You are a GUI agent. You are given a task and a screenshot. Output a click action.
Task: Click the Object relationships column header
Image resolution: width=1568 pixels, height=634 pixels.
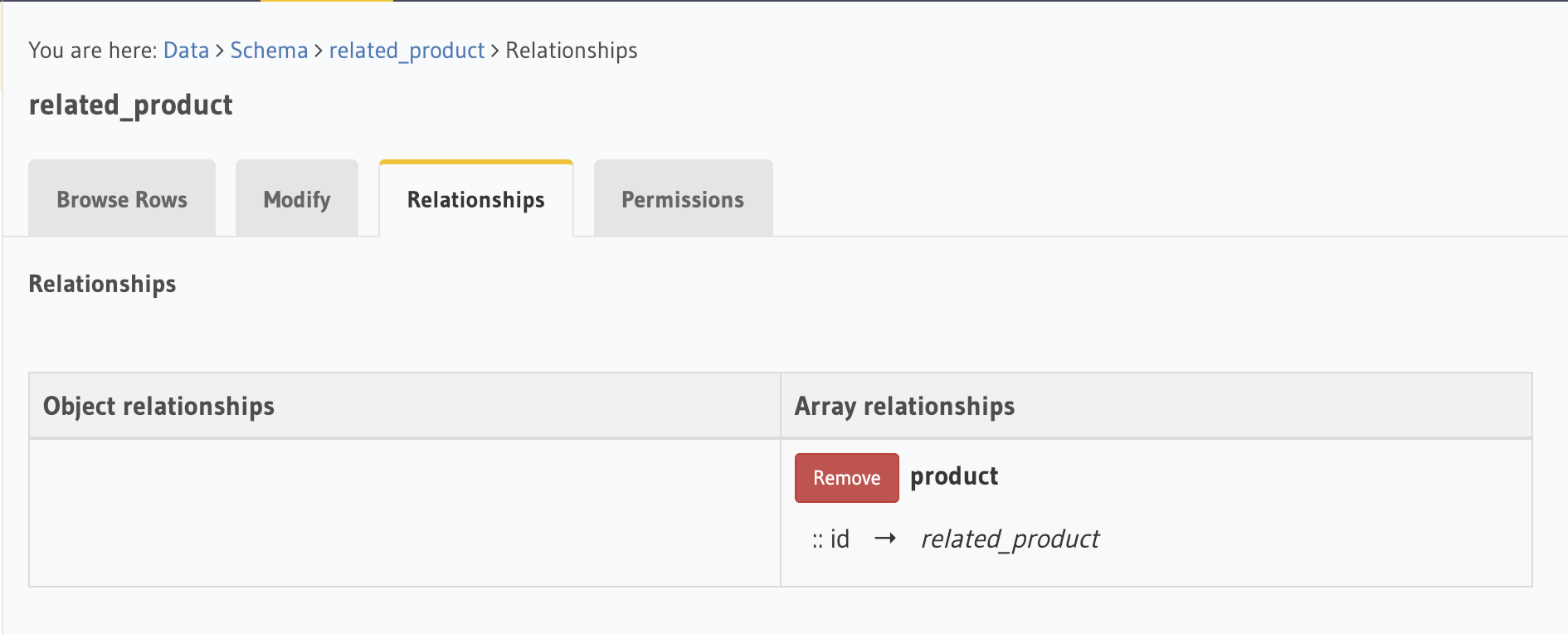[405, 406]
